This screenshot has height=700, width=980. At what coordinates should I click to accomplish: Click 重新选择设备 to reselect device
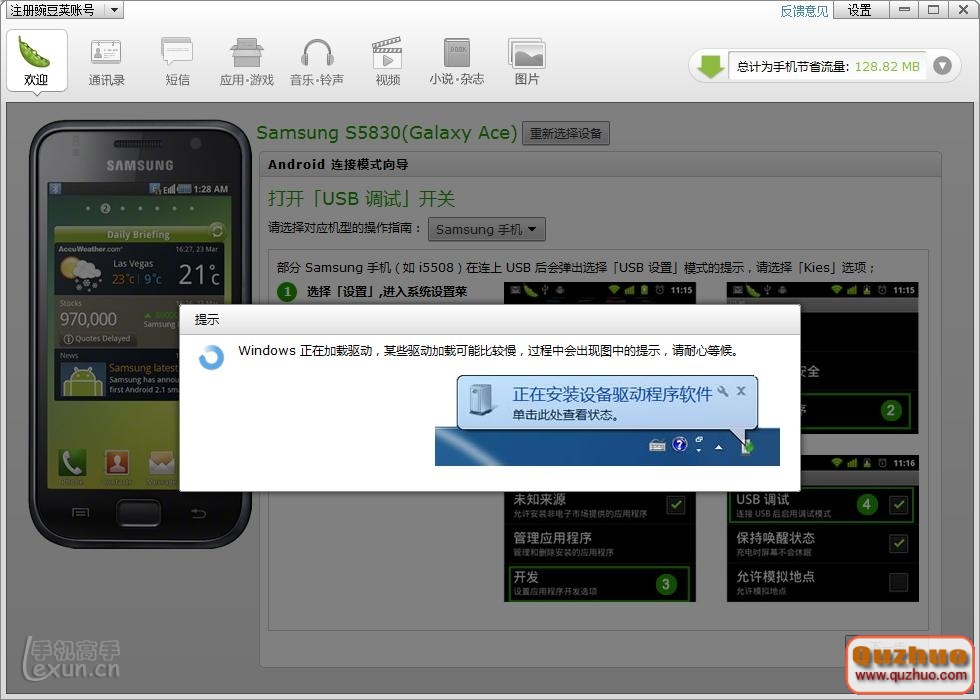tap(566, 133)
